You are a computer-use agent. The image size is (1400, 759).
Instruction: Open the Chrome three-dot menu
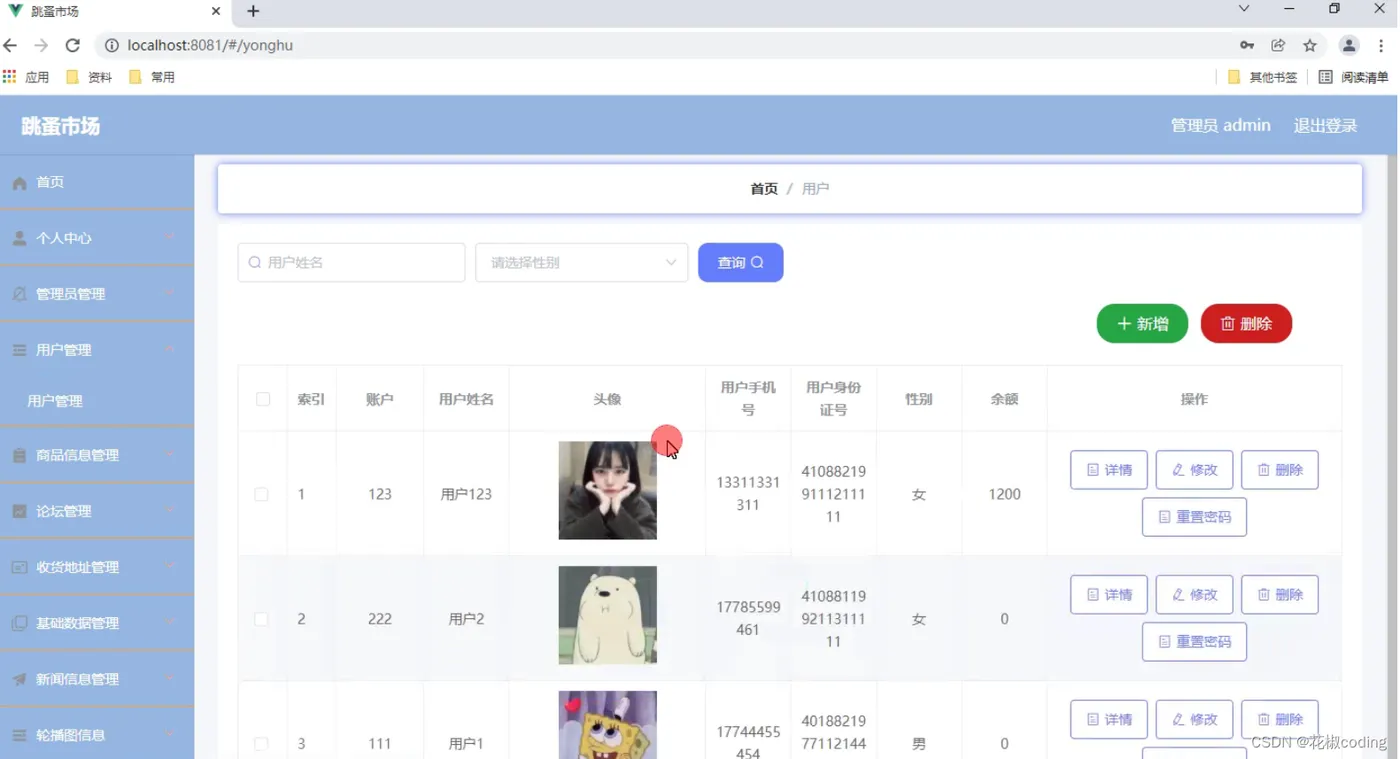(x=1381, y=45)
